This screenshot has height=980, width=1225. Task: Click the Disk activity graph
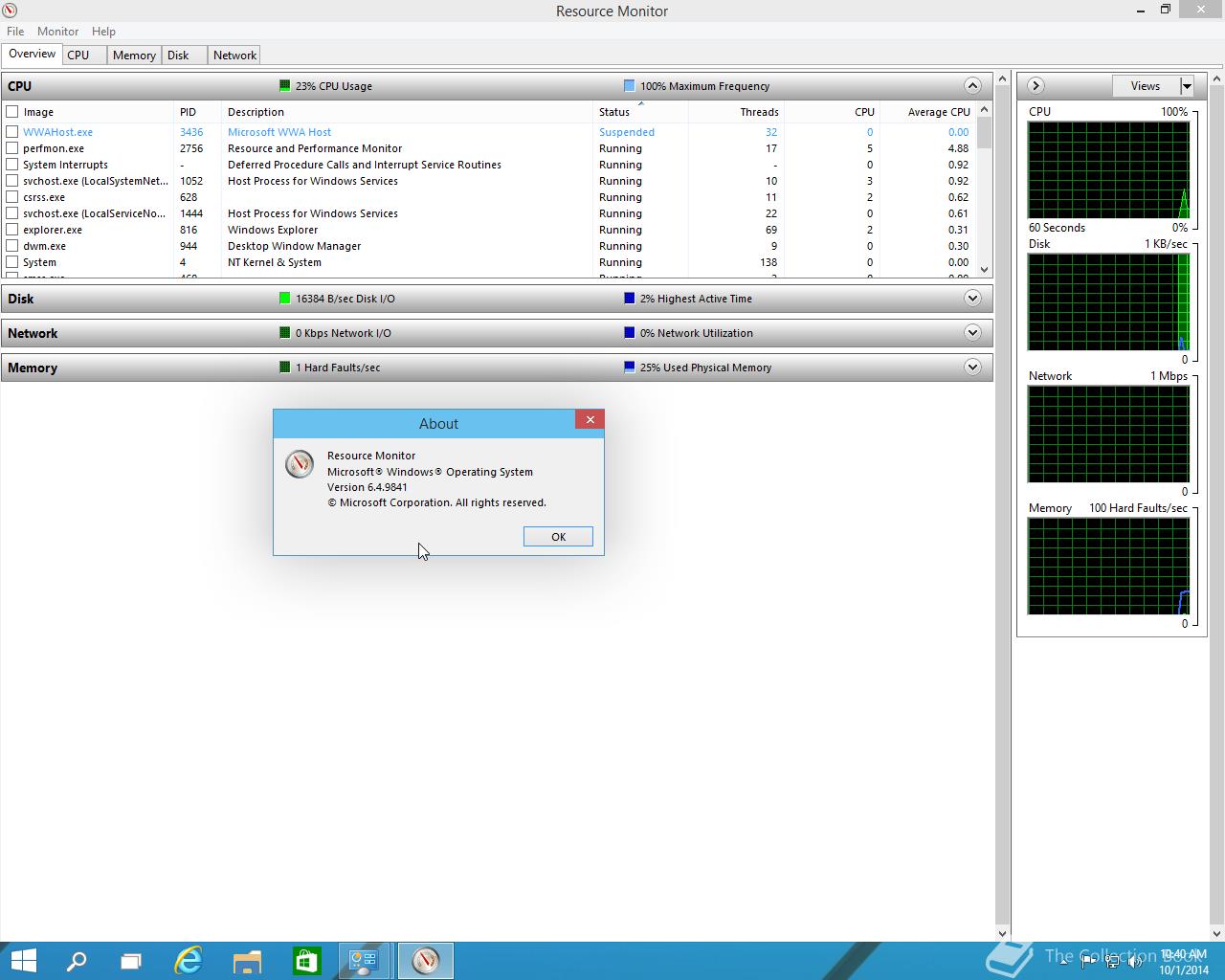(1108, 301)
